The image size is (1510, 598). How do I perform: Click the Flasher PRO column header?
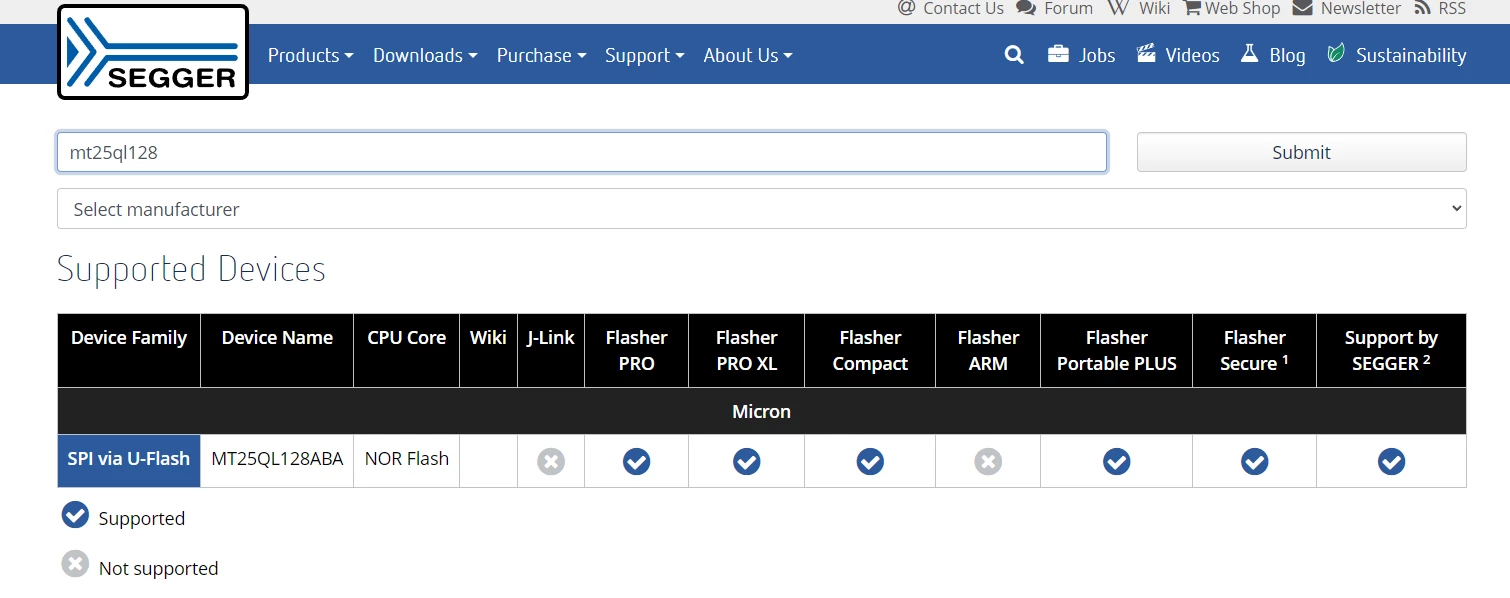click(x=637, y=350)
